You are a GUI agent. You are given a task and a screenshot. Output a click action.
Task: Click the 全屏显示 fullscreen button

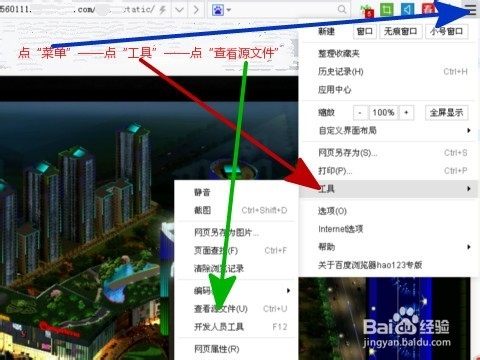coord(447,113)
